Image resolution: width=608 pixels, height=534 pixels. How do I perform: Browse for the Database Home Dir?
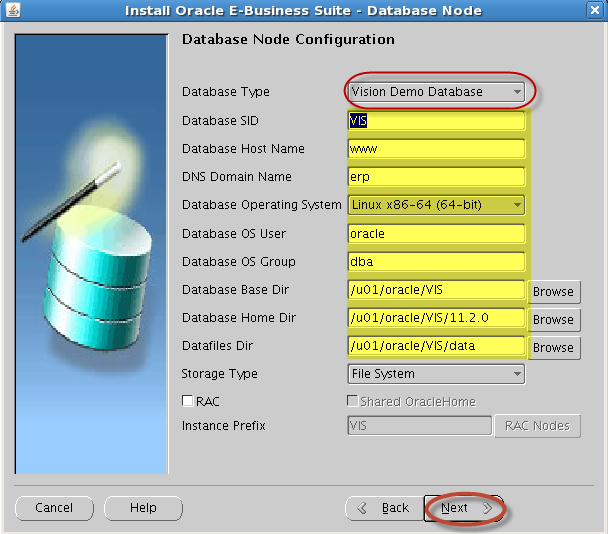[553, 319]
